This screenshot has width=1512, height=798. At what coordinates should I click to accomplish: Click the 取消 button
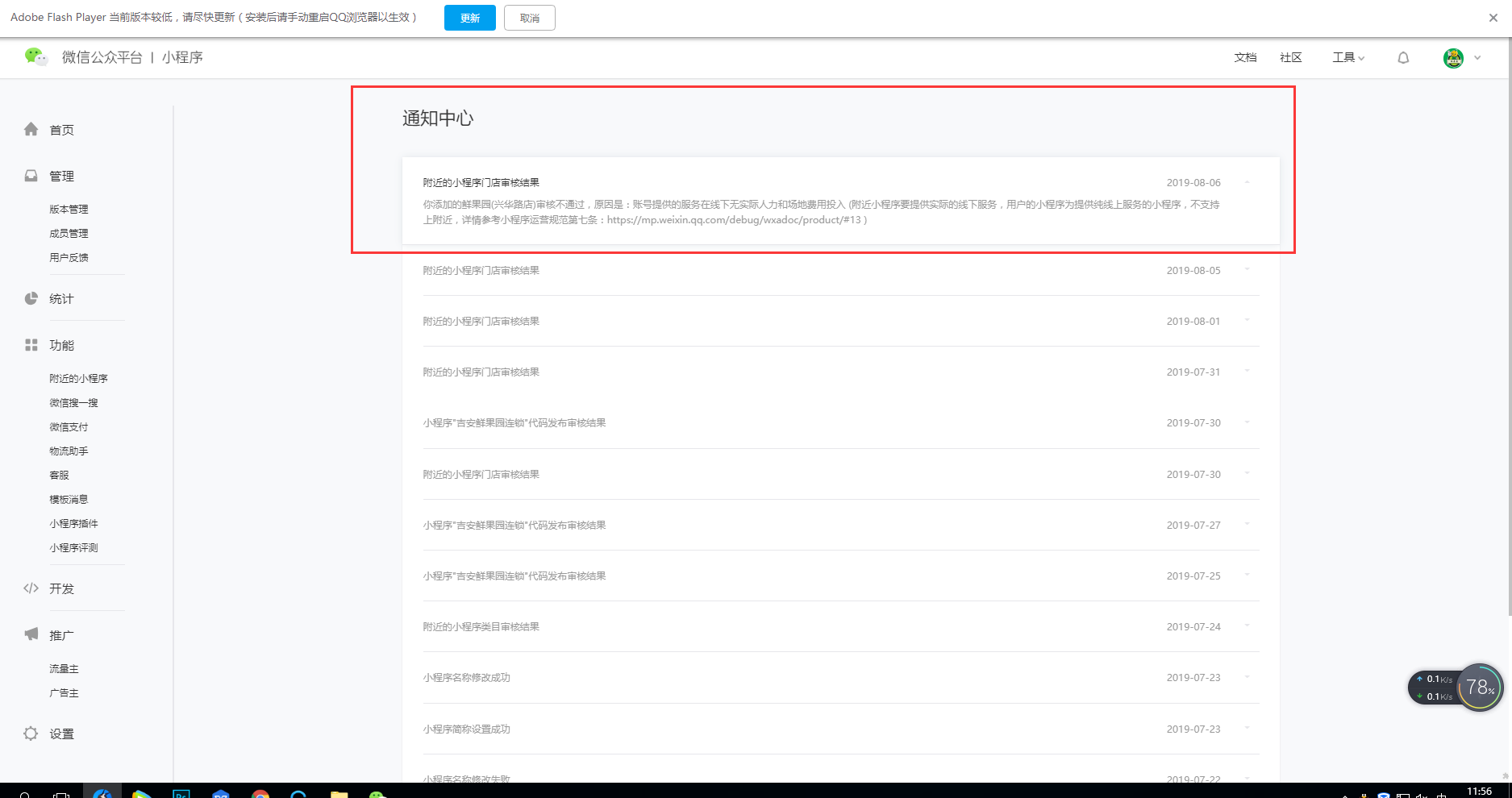530,18
